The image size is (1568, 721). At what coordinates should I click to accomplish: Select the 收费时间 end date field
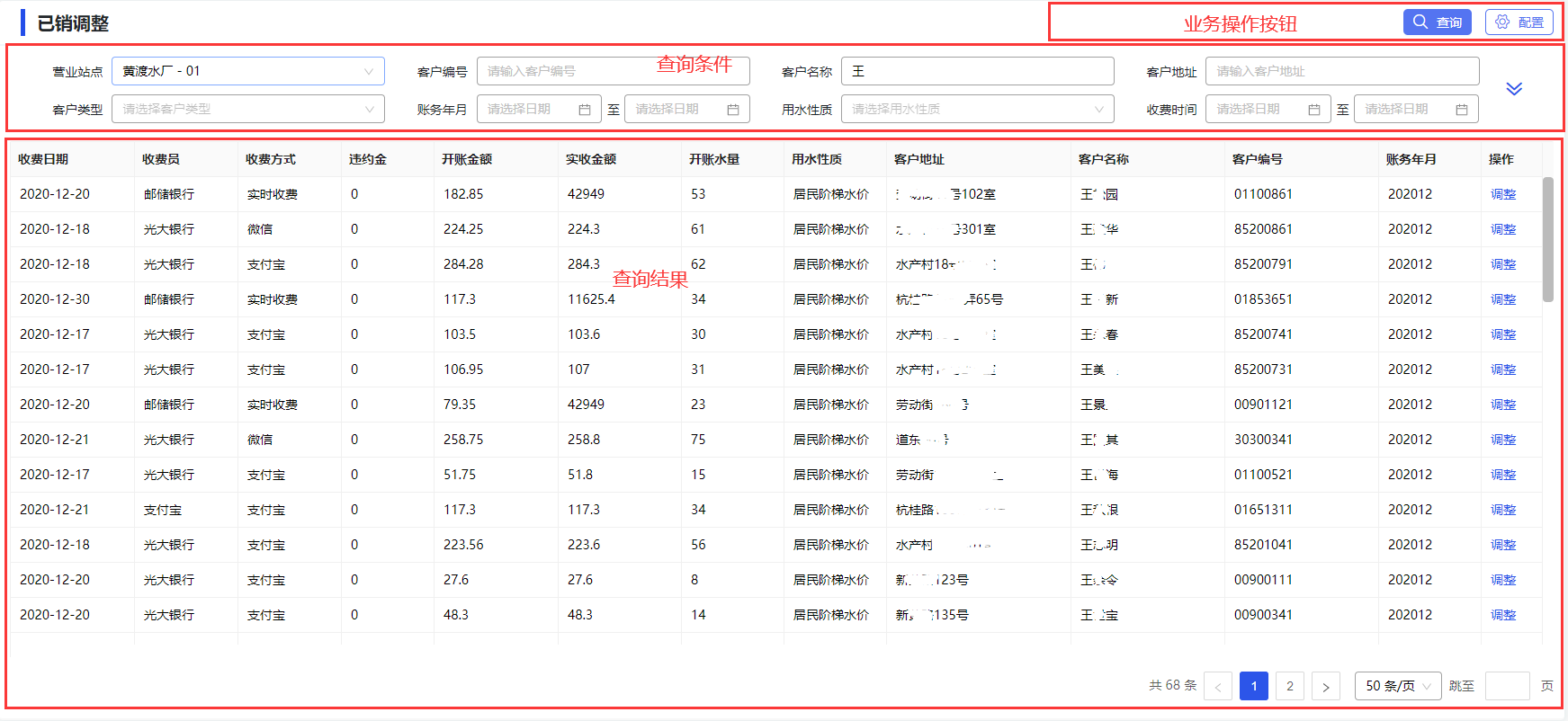[x=1417, y=109]
